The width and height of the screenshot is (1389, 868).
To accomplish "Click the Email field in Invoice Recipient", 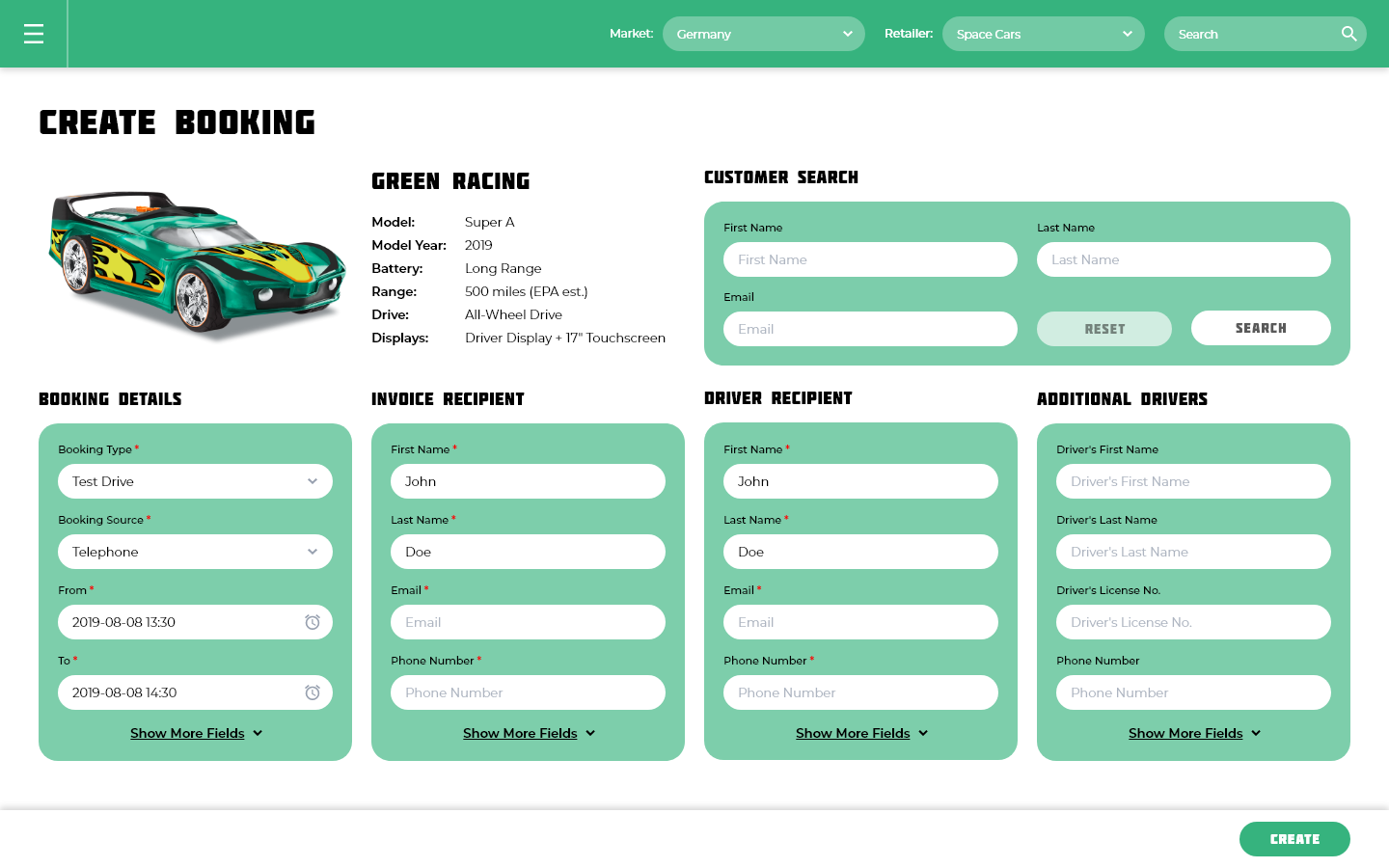I will click(x=528, y=622).
